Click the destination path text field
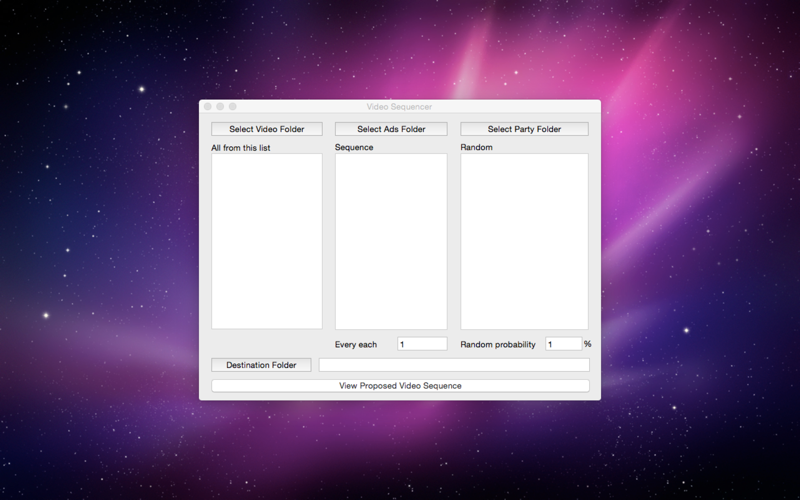The height and width of the screenshot is (500, 800). point(454,365)
